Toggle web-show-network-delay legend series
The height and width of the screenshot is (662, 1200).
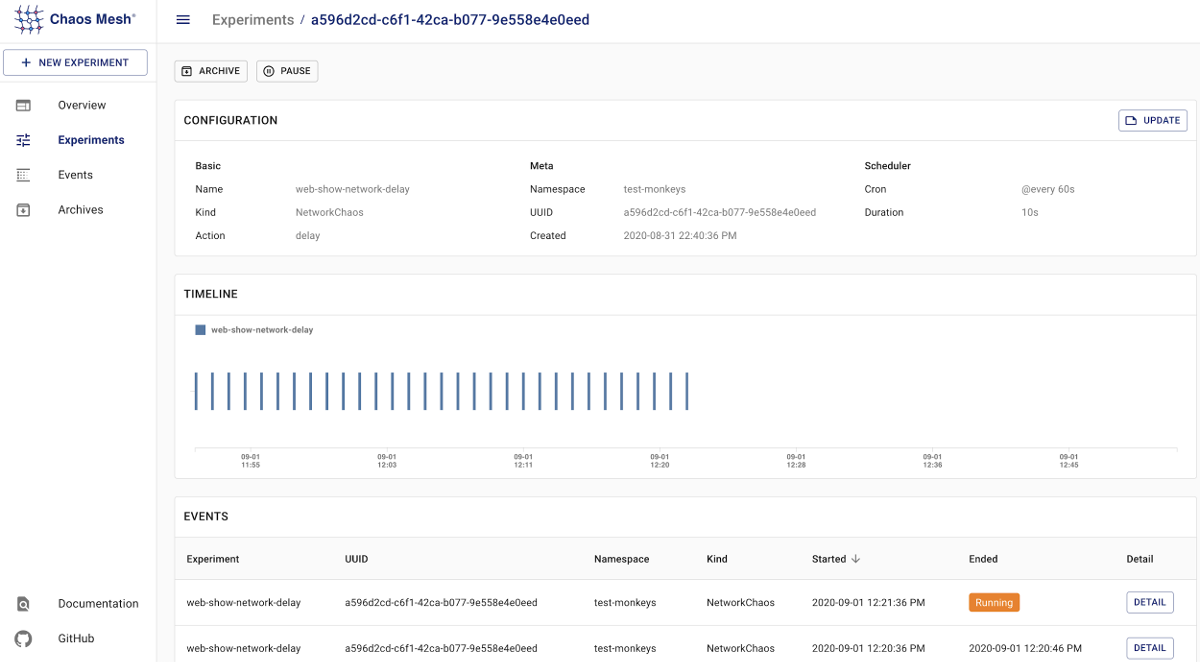254,330
